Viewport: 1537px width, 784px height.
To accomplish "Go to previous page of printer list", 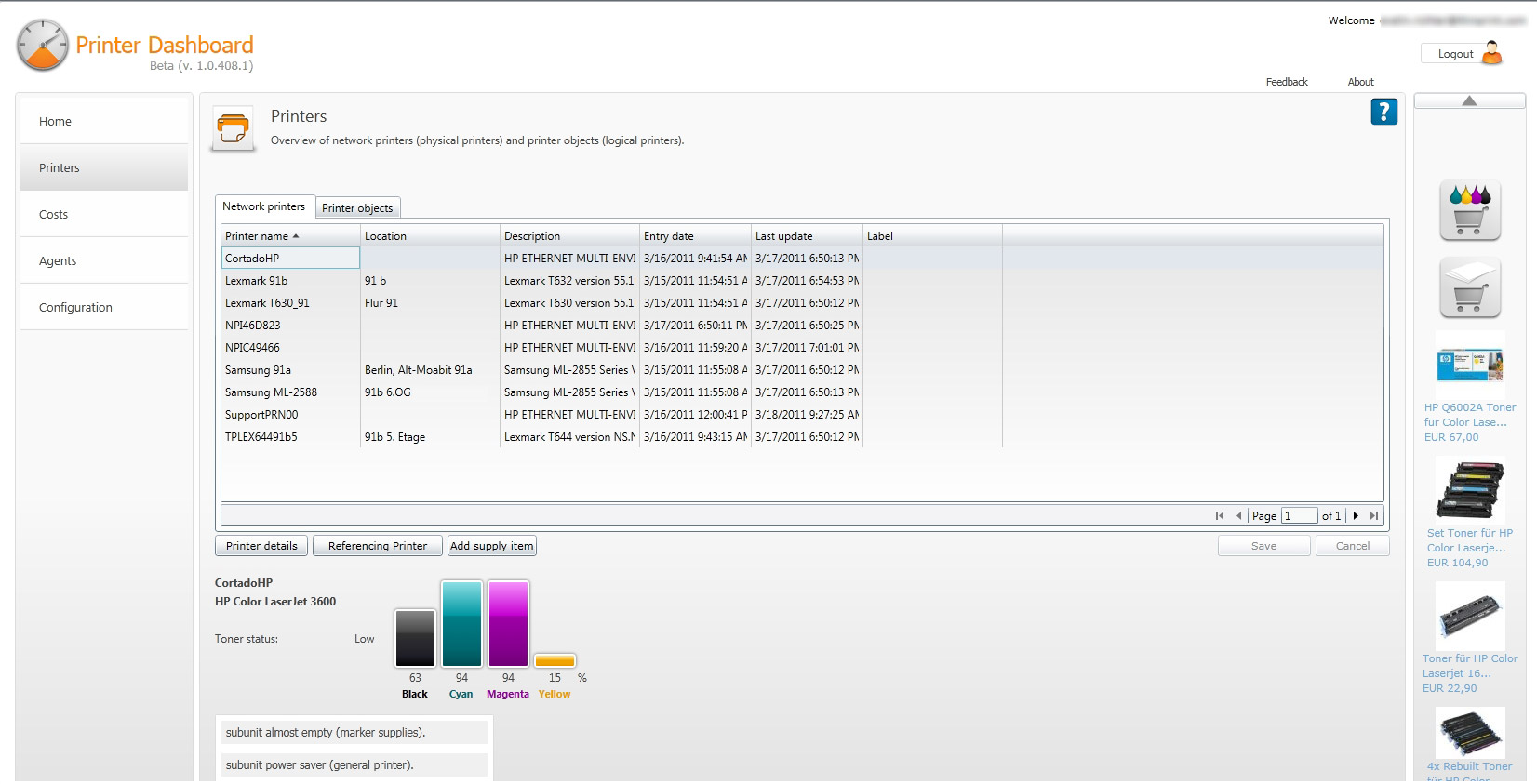I will point(1238,515).
